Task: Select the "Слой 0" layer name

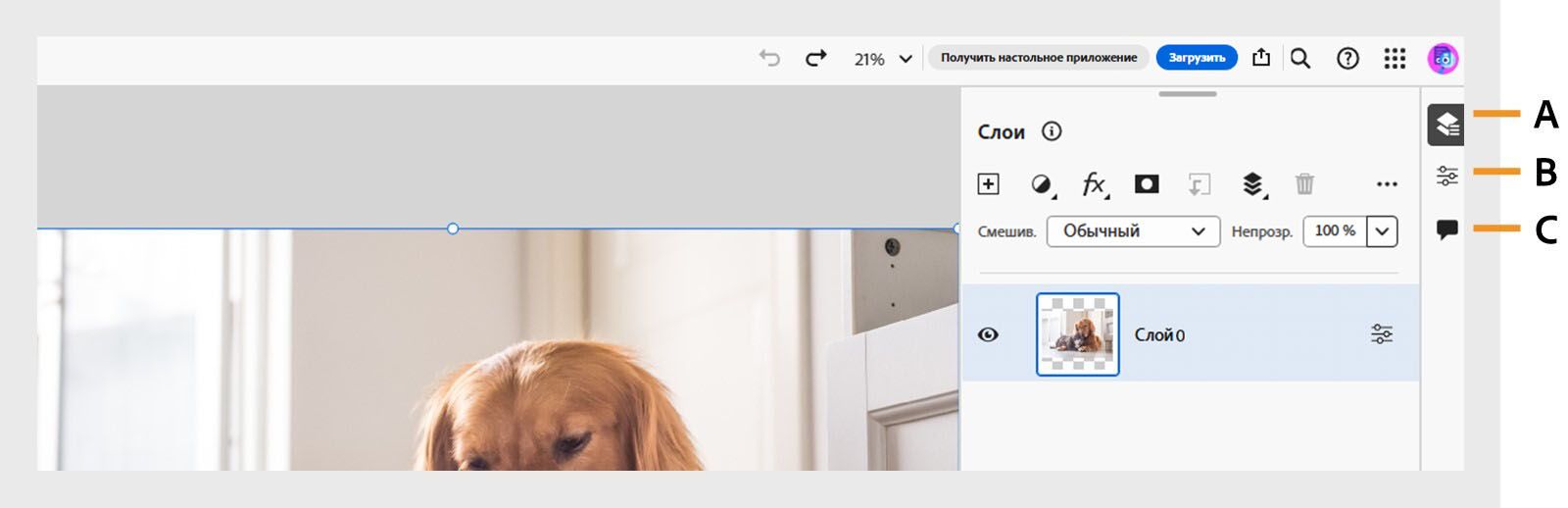Action: [1159, 335]
